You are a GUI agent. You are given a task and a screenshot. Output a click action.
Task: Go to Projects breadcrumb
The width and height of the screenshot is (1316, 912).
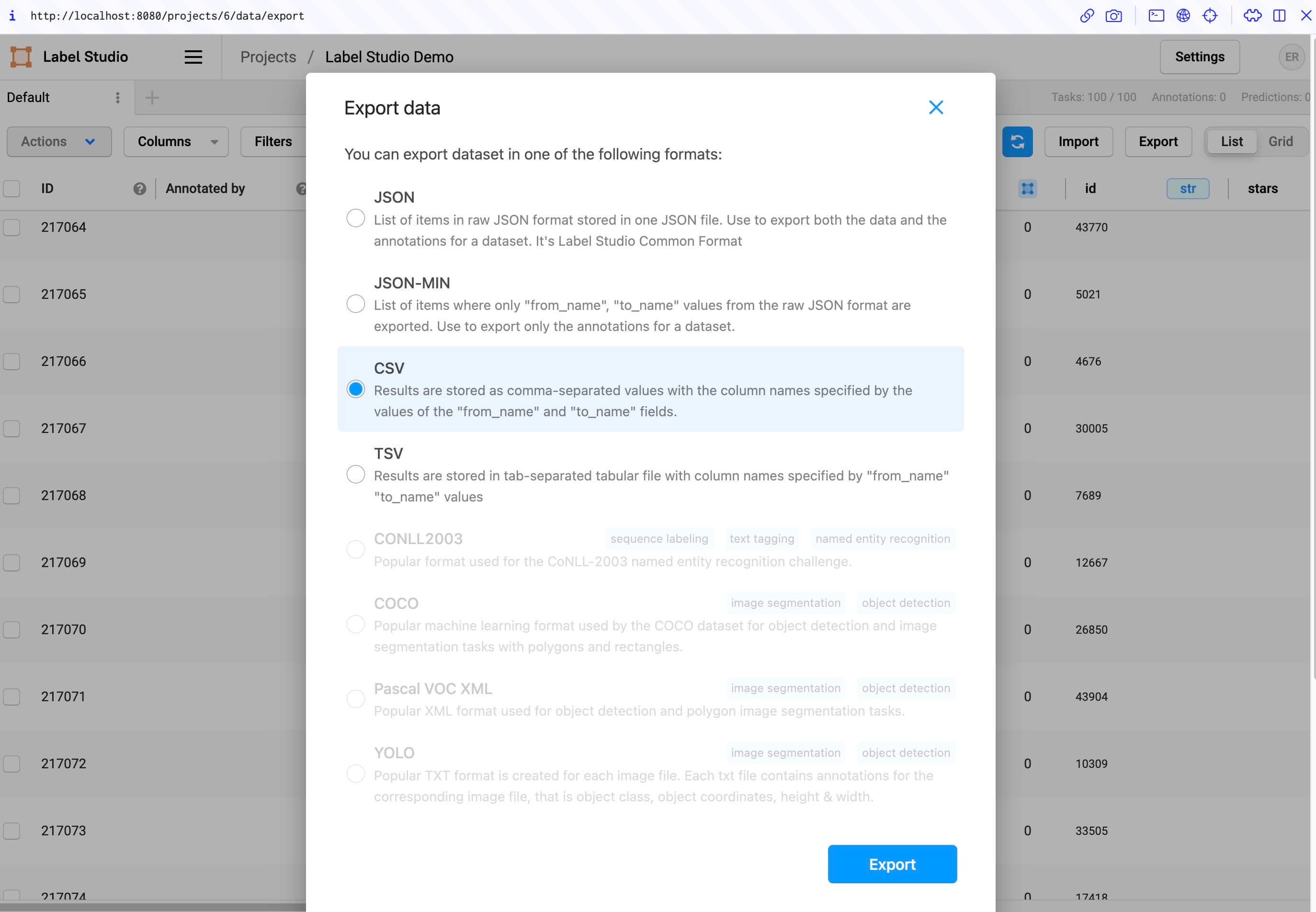pos(268,57)
